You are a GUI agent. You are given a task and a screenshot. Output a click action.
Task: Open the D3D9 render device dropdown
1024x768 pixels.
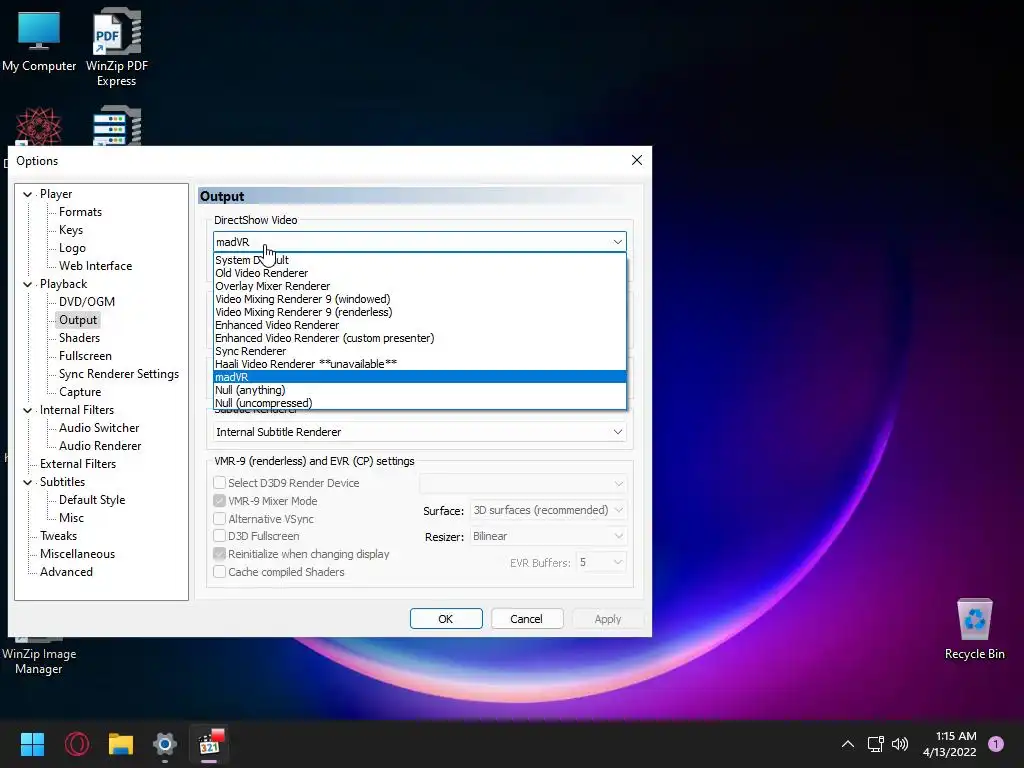pos(522,483)
